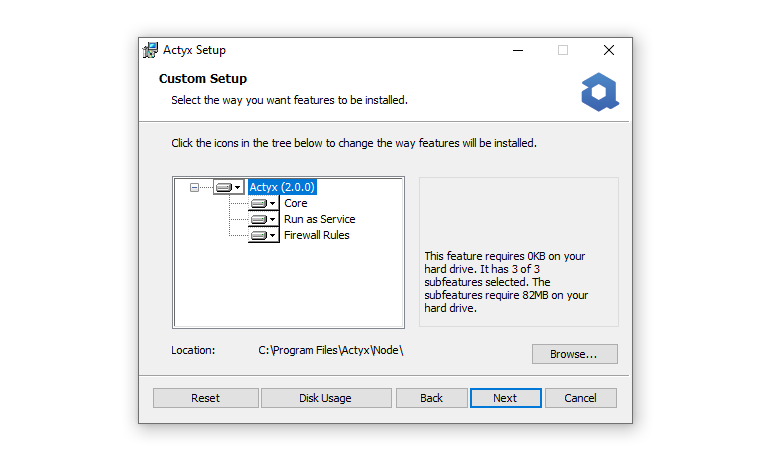This screenshot has height=469, width=767.
Task: Click the Run as Service drive icon
Action: pos(259,220)
